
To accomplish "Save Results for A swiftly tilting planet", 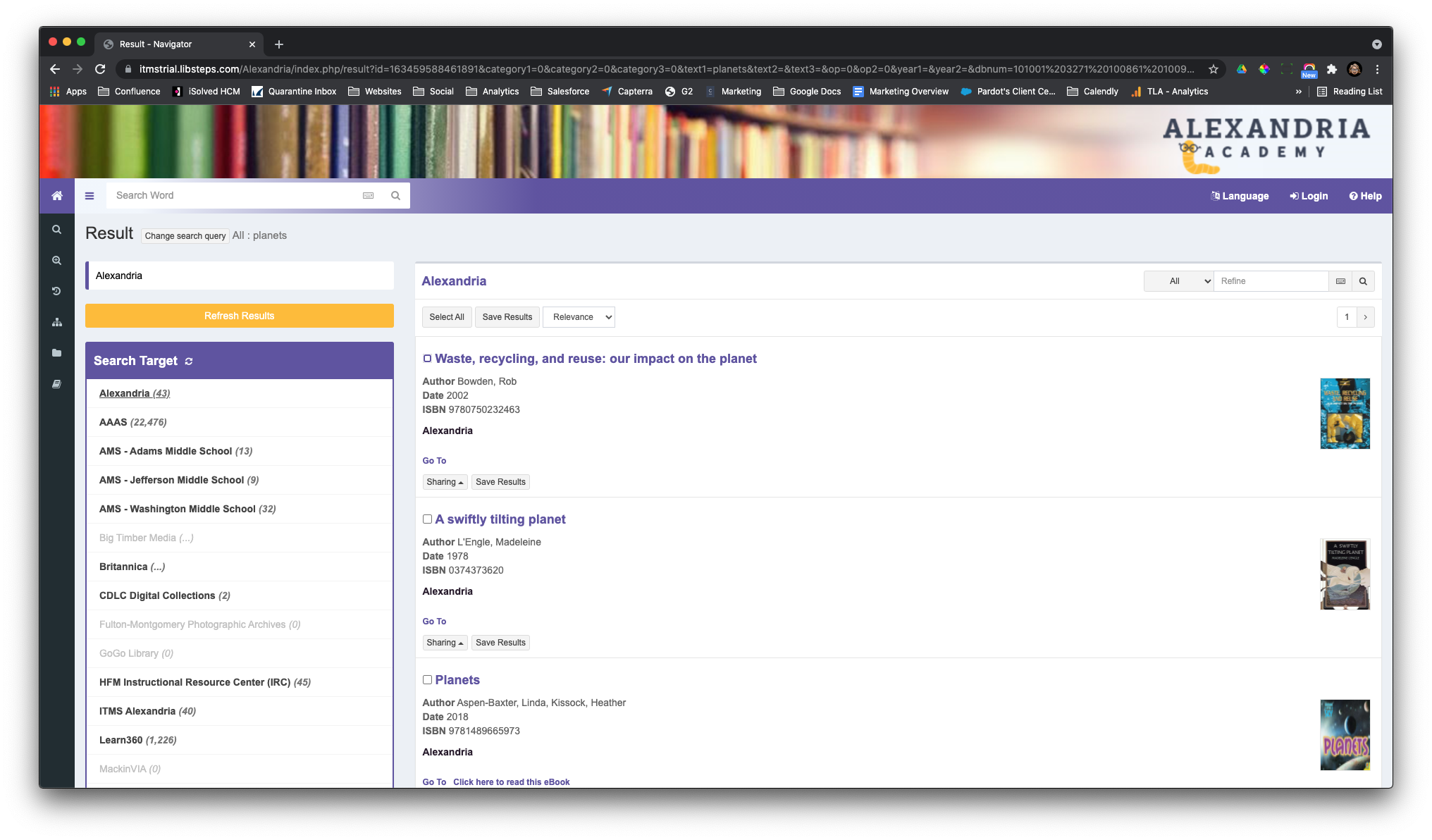I will [x=500, y=643].
